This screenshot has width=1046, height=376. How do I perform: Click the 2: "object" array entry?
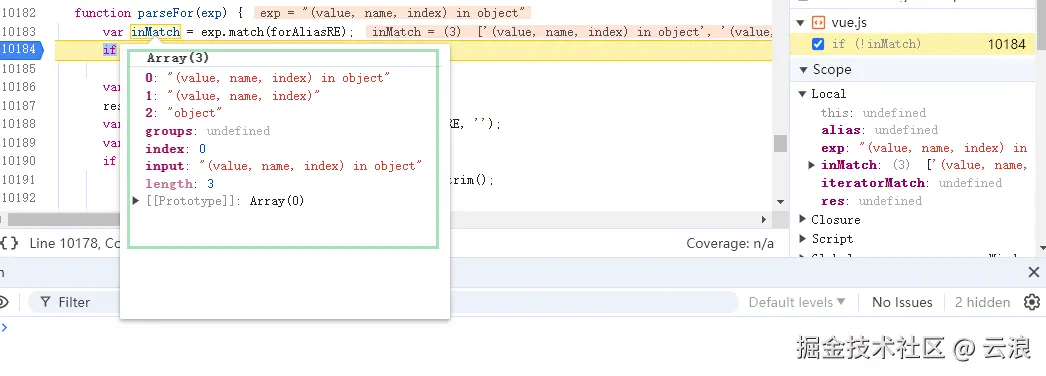click(x=184, y=113)
